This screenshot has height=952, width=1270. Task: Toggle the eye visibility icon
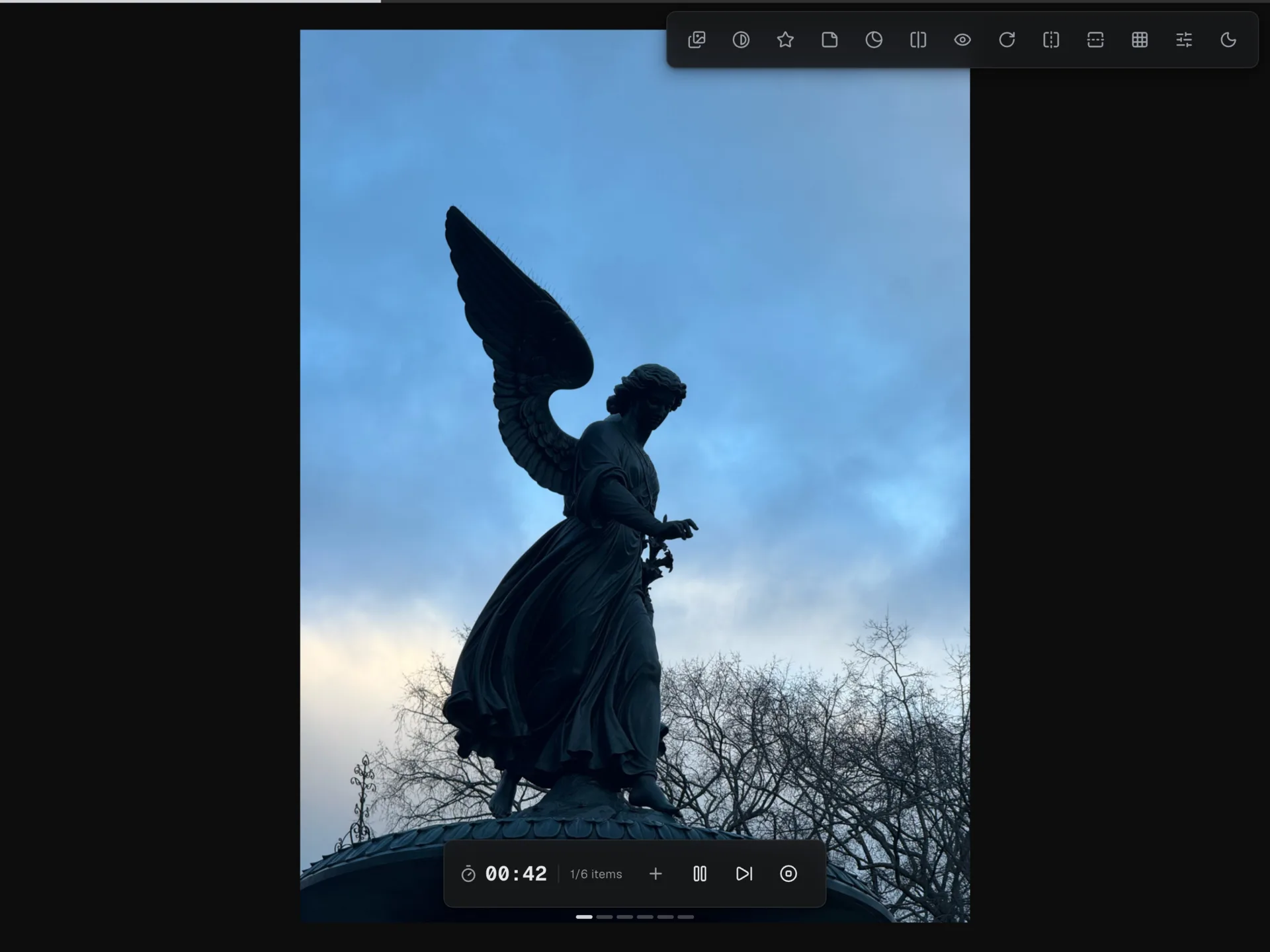962,40
